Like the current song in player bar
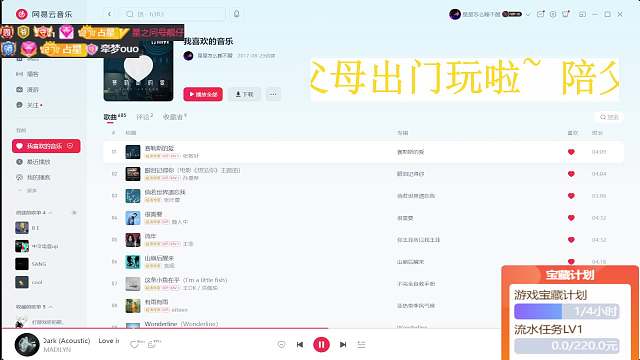640x360 pixels. point(133,345)
